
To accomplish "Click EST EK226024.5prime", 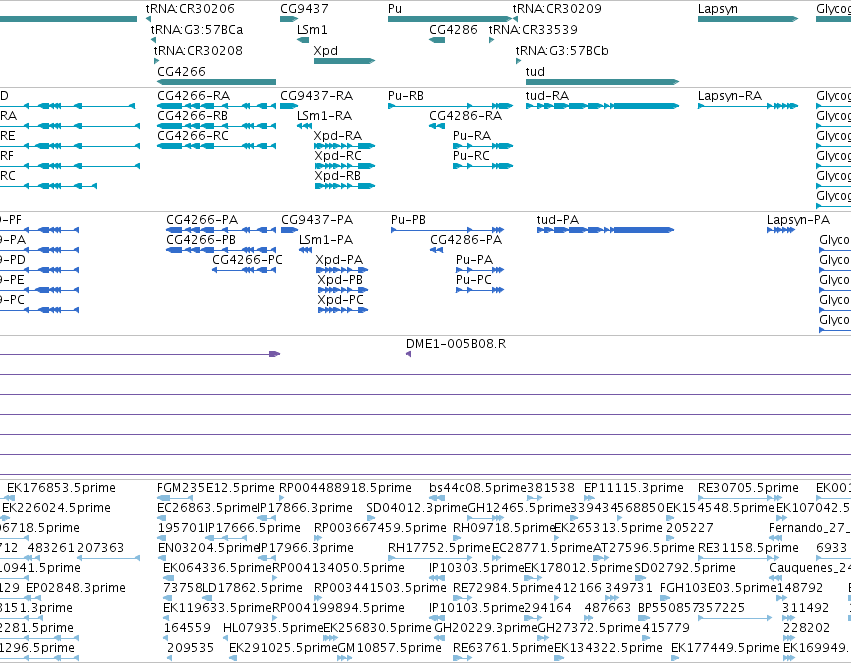I will click(x=56, y=508).
